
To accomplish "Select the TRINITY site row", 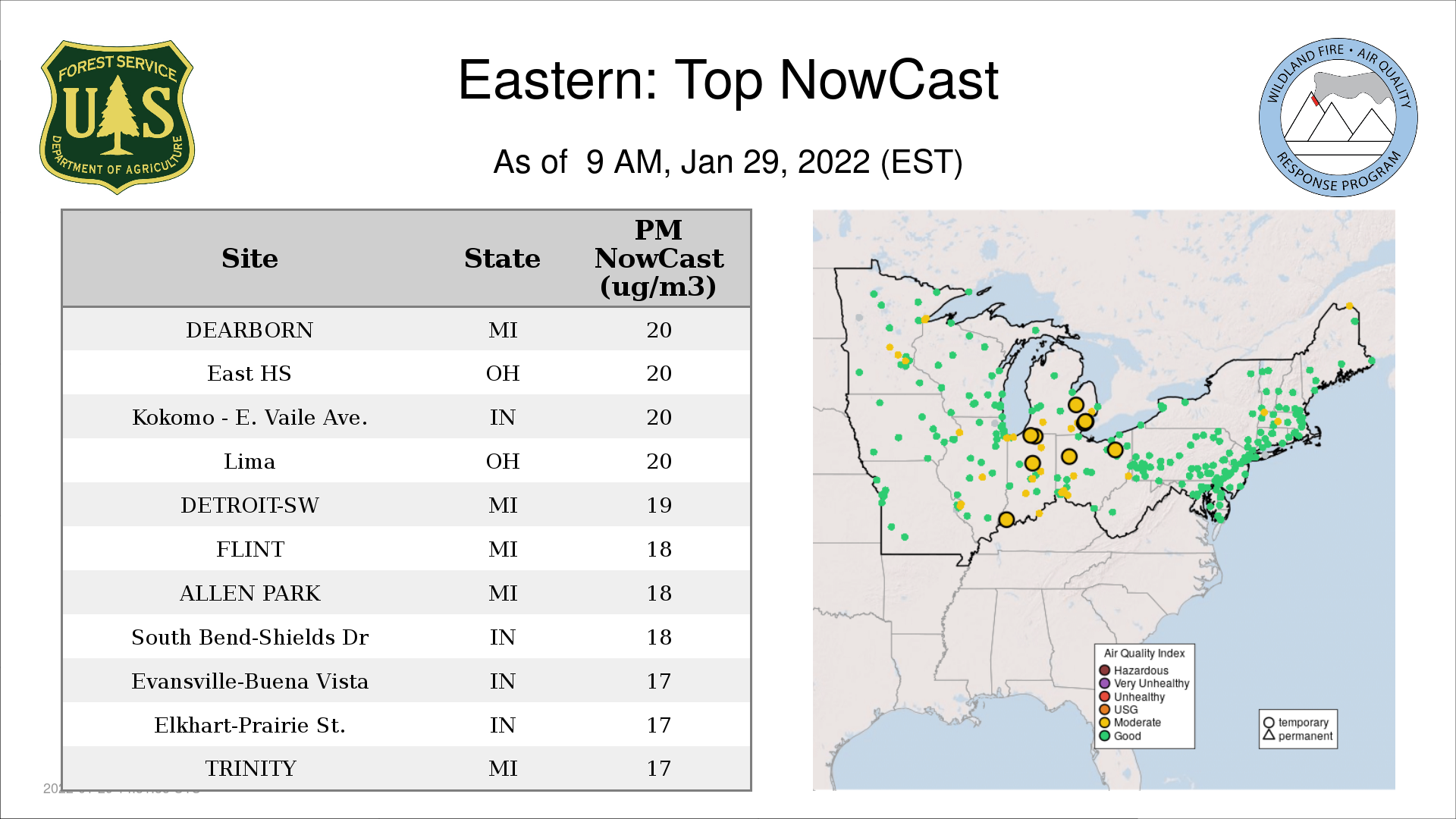I will (249, 768).
